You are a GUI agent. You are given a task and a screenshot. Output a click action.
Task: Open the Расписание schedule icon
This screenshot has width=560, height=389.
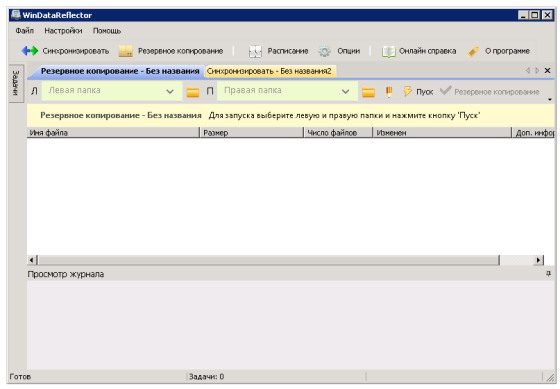(255, 52)
